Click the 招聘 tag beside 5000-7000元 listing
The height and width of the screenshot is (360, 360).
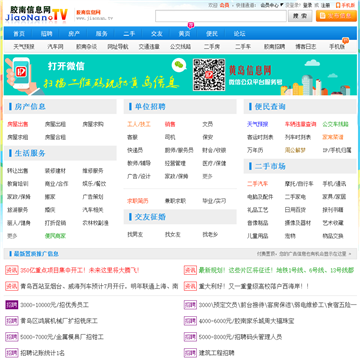[12, 337]
